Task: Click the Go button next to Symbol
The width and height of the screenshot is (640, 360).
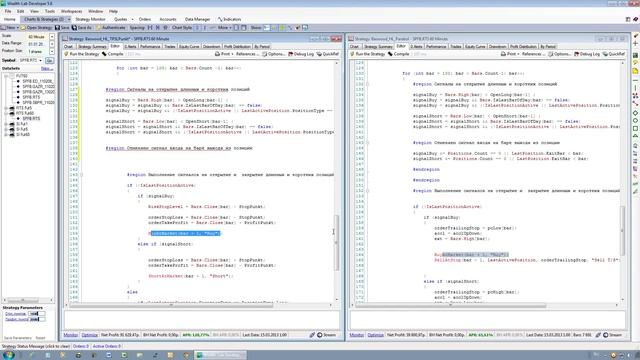Action: [49, 60]
